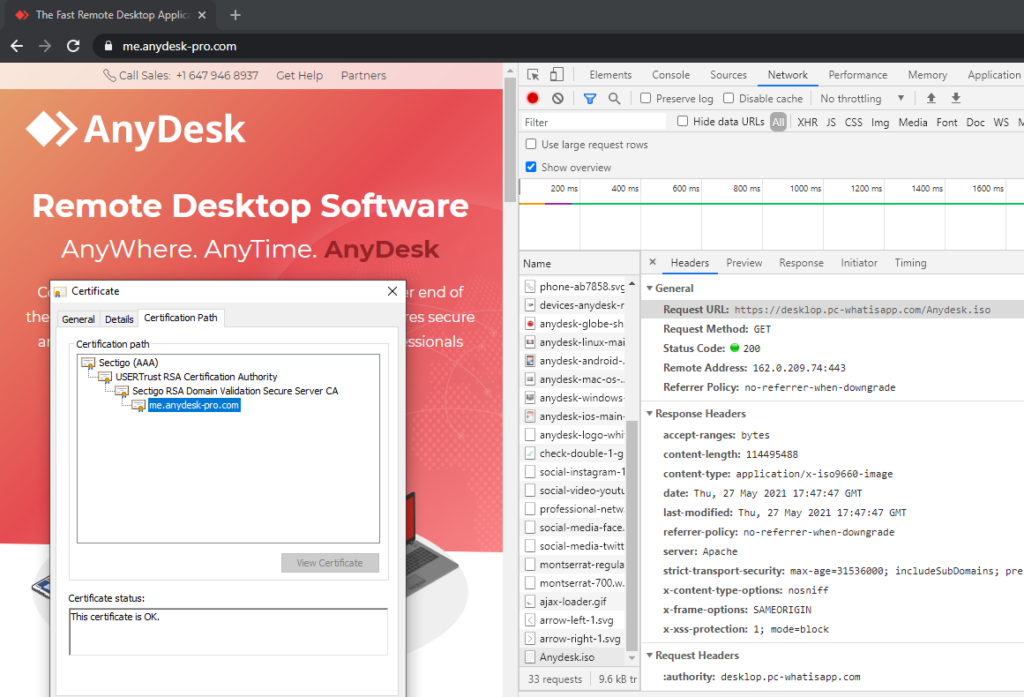Screen dimensions: 1024x697
Task: Click the network Filter text field
Action: (x=594, y=122)
